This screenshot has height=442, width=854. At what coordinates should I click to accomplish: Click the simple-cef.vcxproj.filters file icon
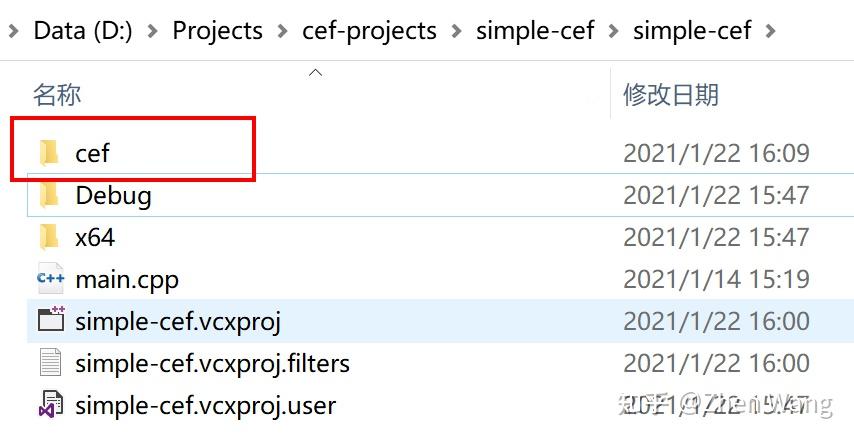click(50, 363)
